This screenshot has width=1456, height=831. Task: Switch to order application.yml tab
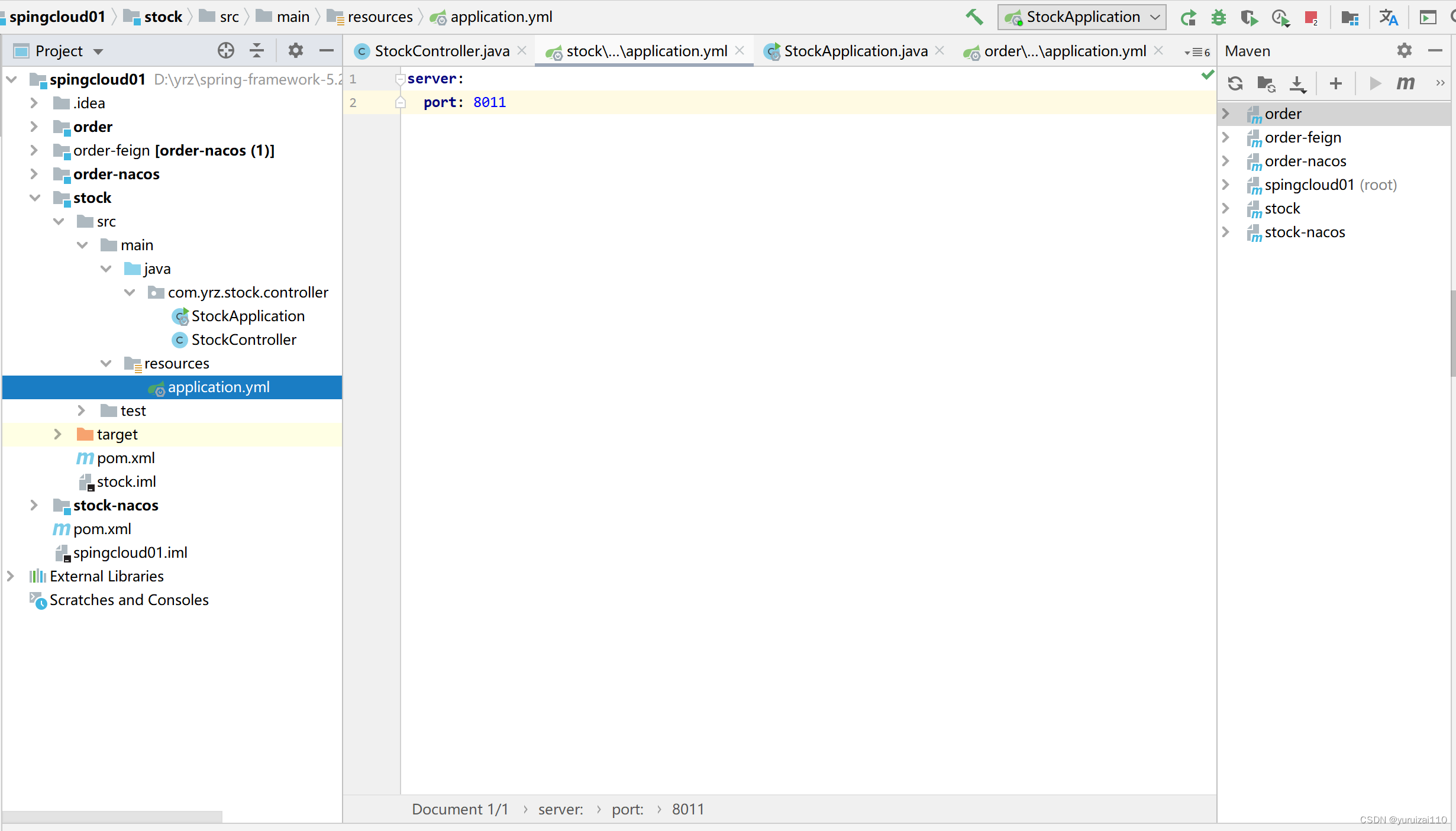coord(1064,51)
